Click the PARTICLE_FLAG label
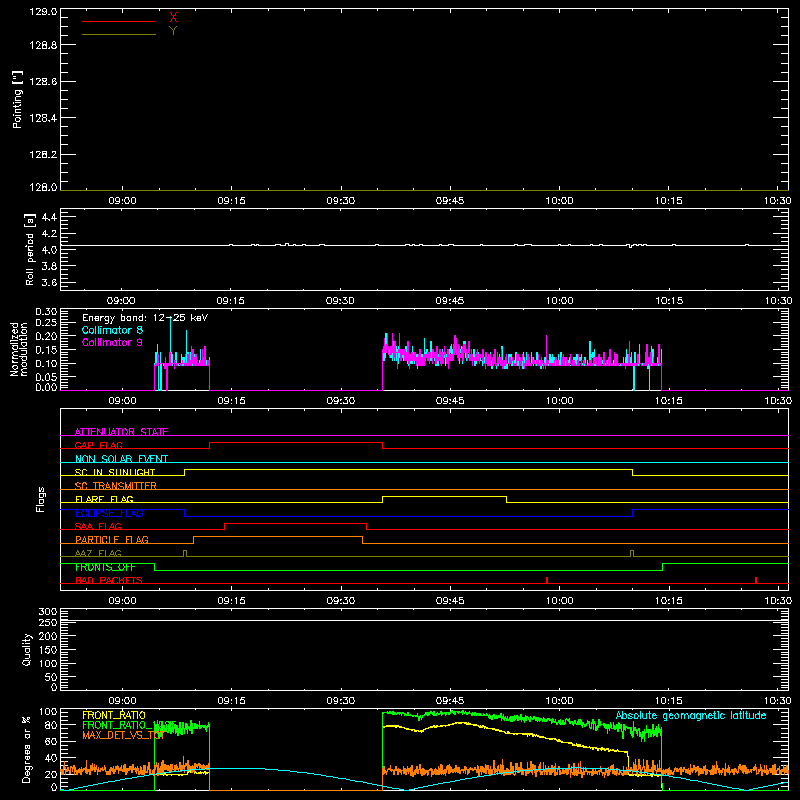The width and height of the screenshot is (800, 800). (112, 539)
